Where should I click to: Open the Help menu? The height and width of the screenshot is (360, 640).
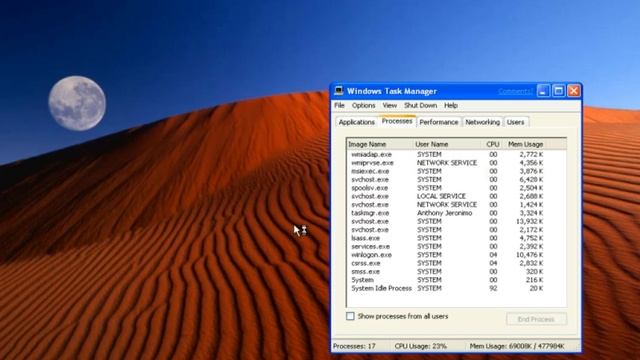(x=451, y=105)
